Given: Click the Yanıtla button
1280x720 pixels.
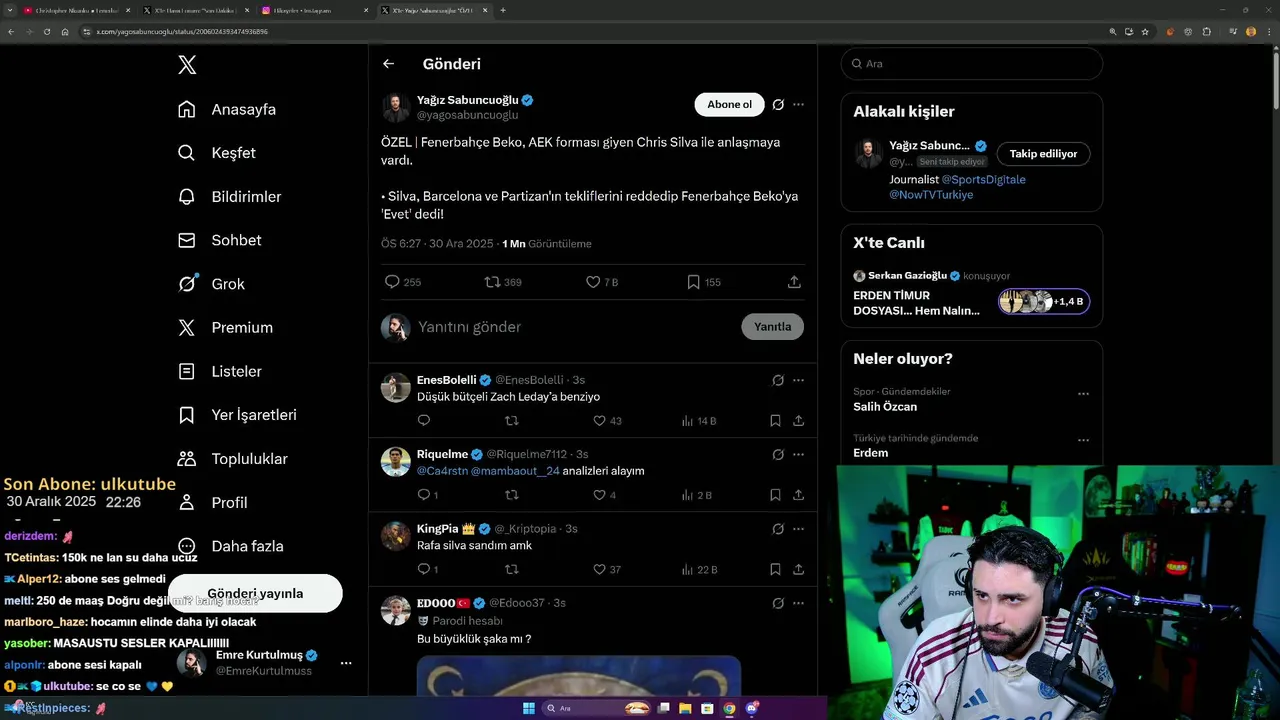Looking at the screenshot, I should click(772, 327).
